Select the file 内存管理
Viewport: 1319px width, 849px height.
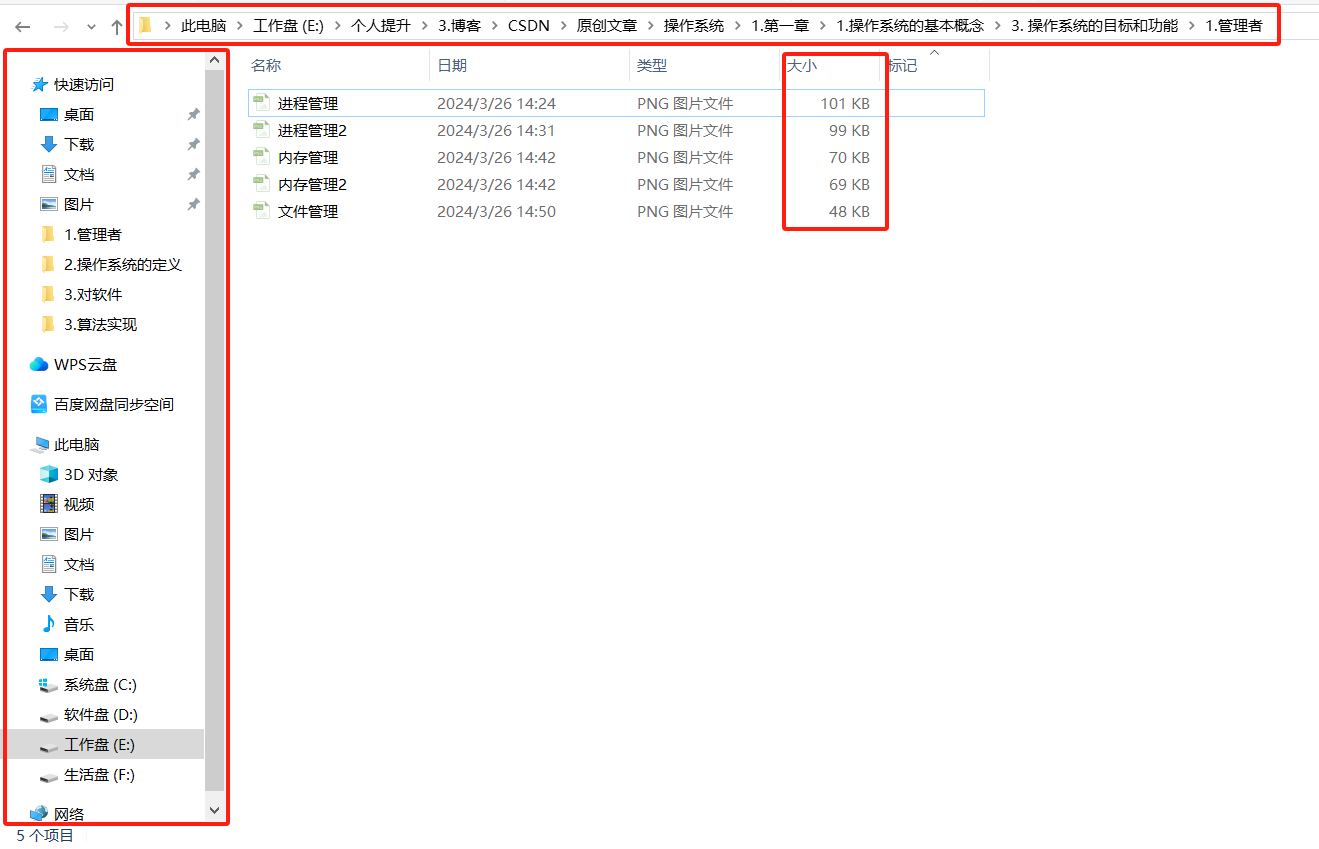308,157
